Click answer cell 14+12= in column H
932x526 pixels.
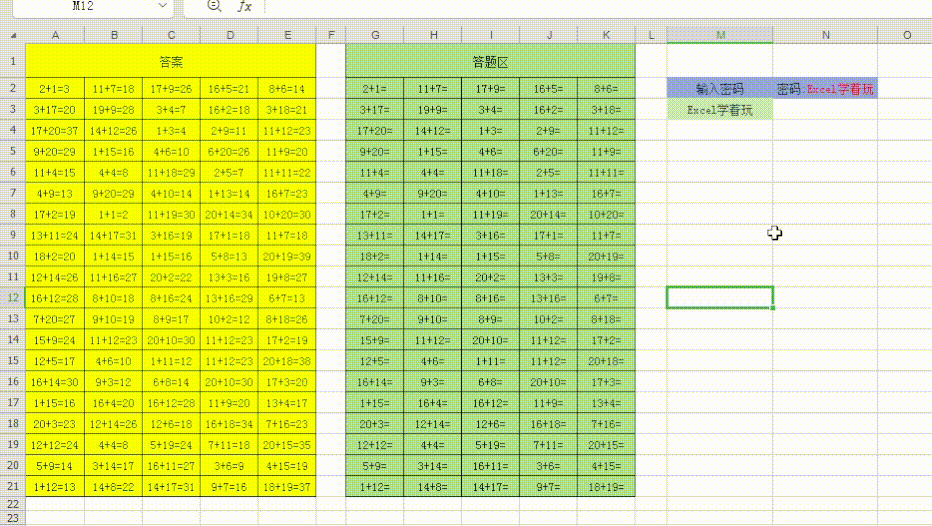pos(433,131)
